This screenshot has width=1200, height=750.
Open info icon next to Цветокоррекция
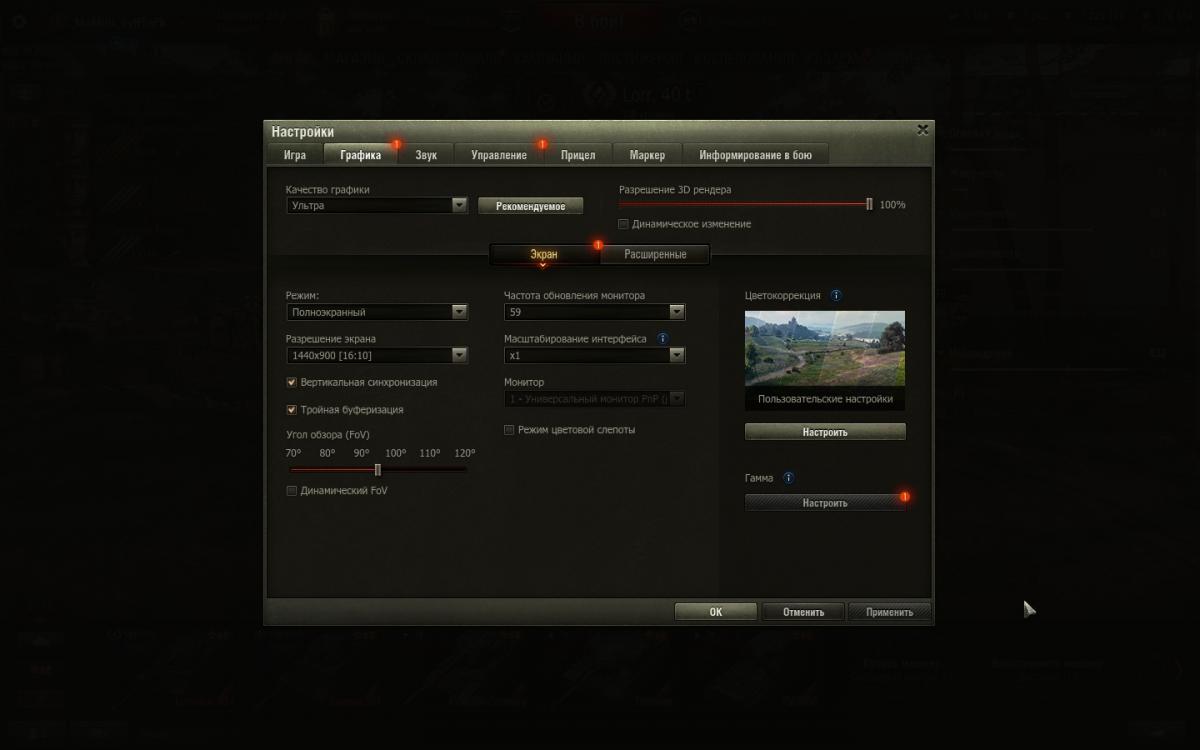tap(836, 296)
